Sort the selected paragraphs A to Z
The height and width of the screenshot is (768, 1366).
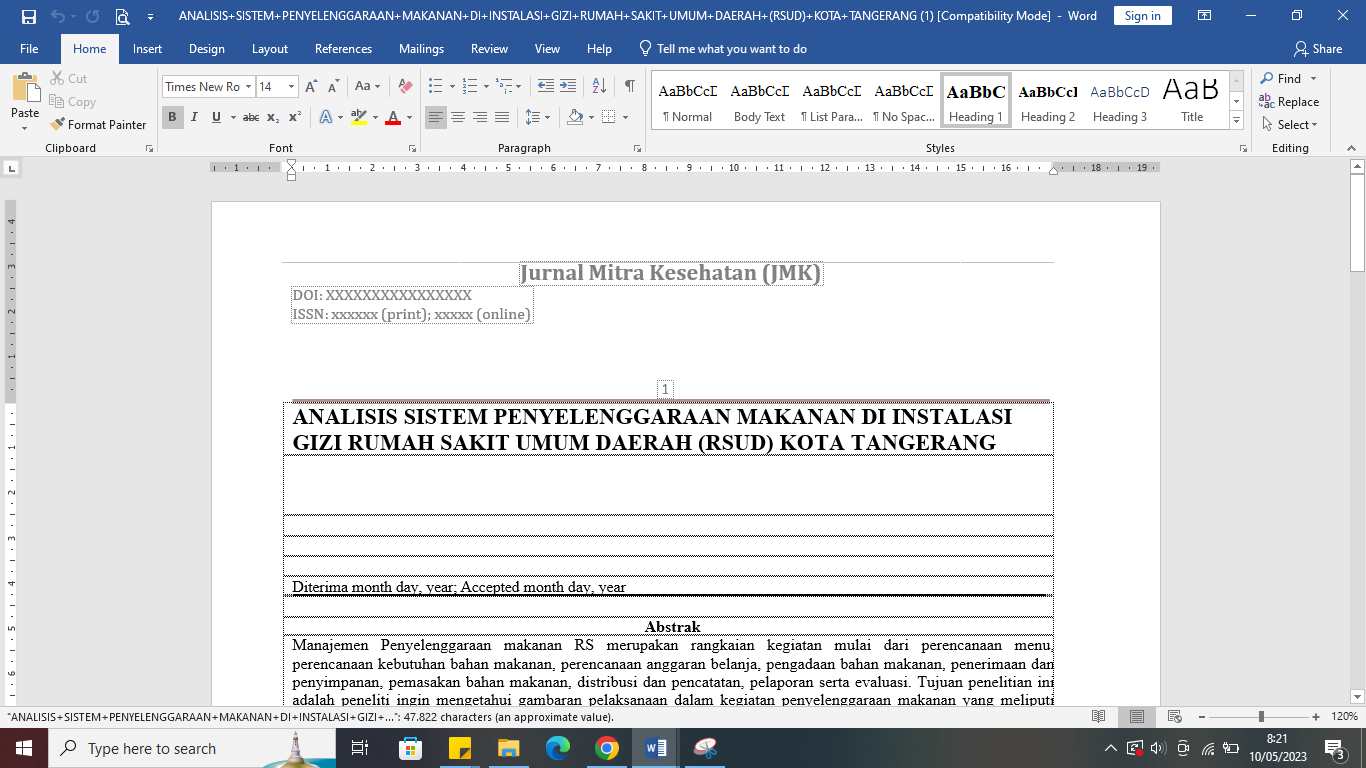point(599,87)
